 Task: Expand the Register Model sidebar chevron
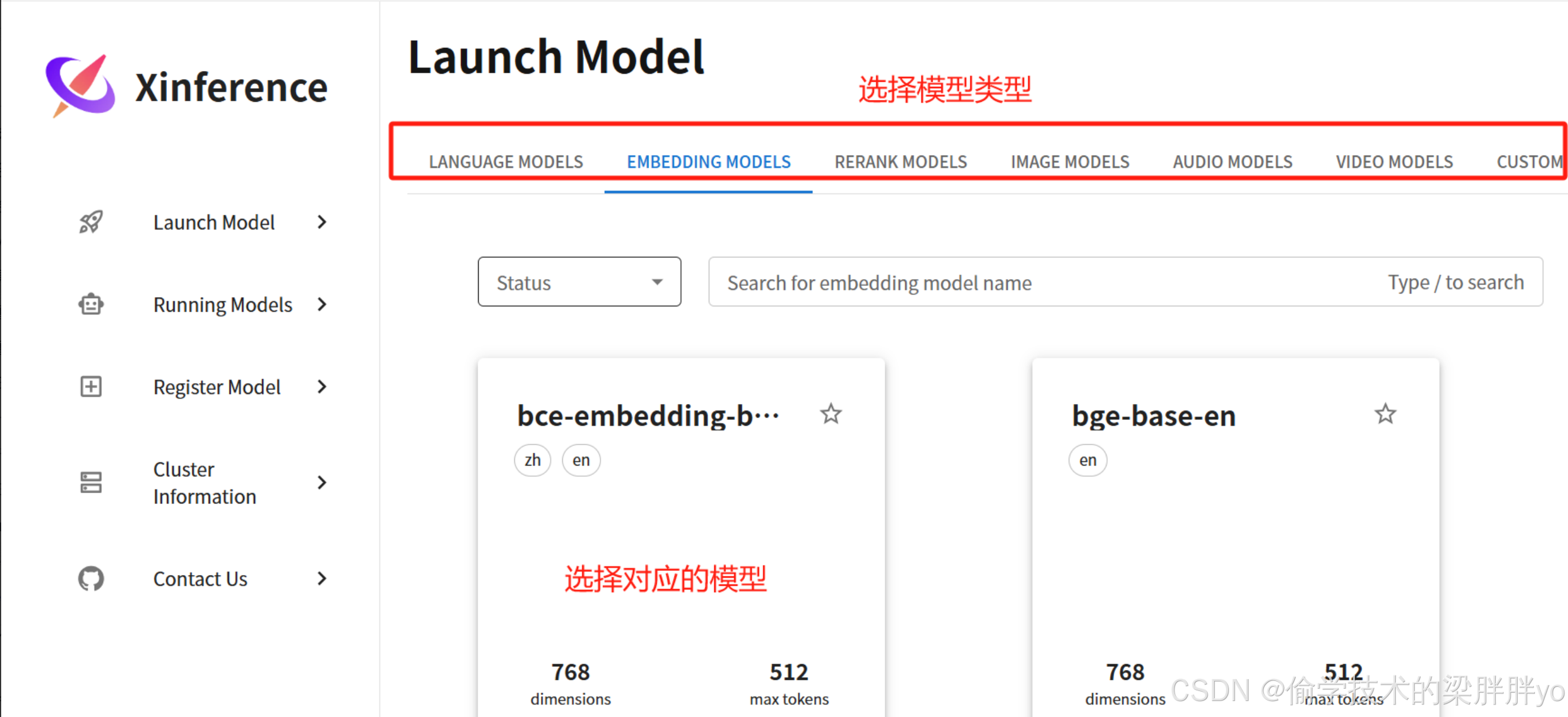point(322,387)
